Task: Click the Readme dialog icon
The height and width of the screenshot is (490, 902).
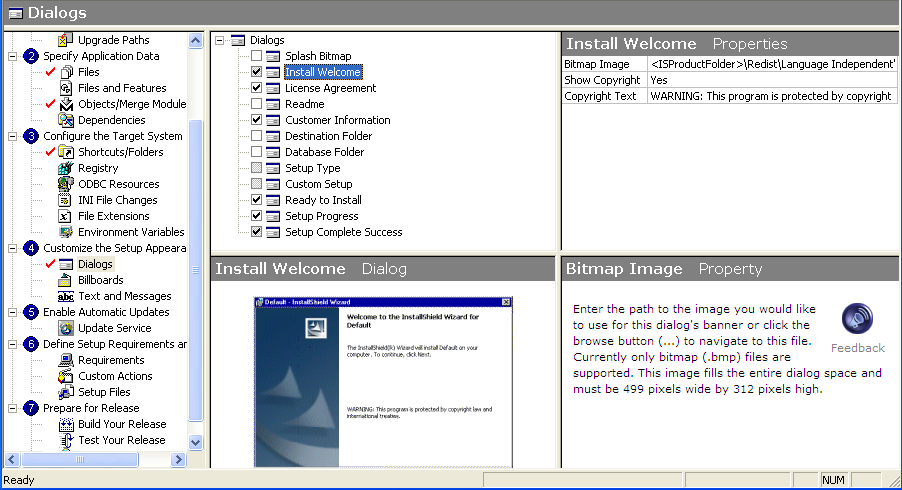Action: pos(273,104)
